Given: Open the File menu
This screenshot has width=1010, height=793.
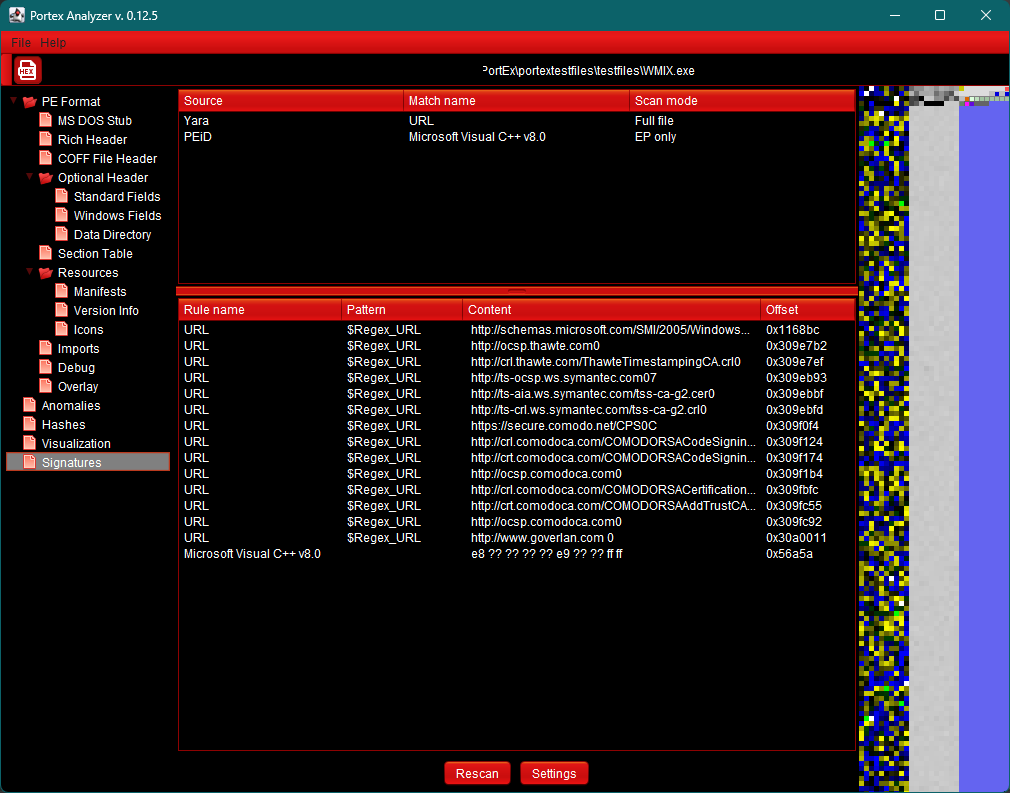Looking at the screenshot, I should coord(21,43).
